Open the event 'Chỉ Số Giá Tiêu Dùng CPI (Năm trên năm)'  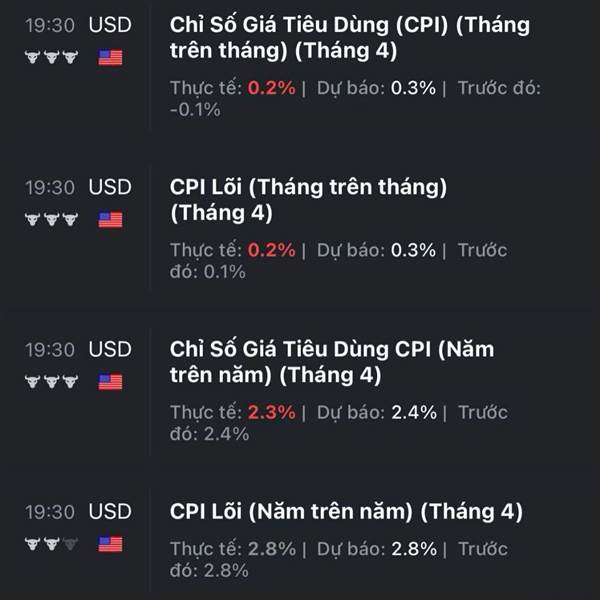pyautogui.click(x=332, y=362)
